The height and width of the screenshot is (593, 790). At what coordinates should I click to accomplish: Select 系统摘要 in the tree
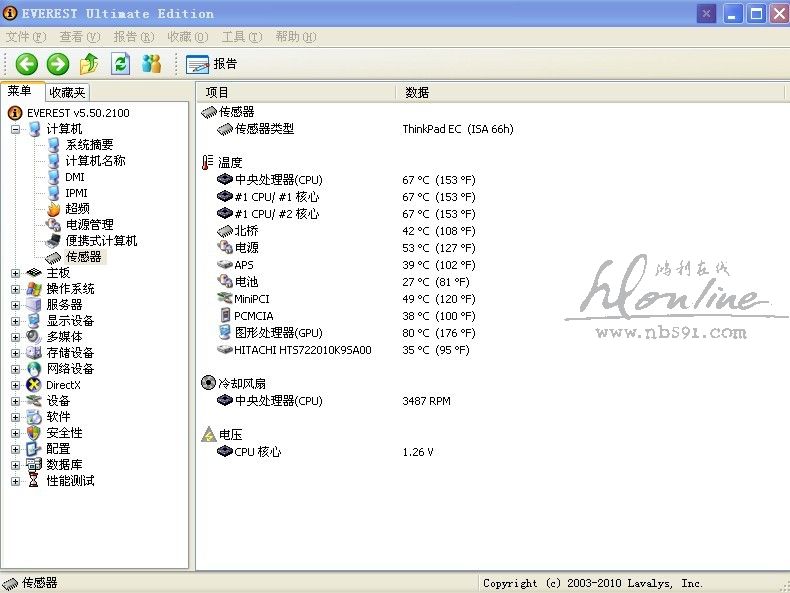[x=89, y=145]
